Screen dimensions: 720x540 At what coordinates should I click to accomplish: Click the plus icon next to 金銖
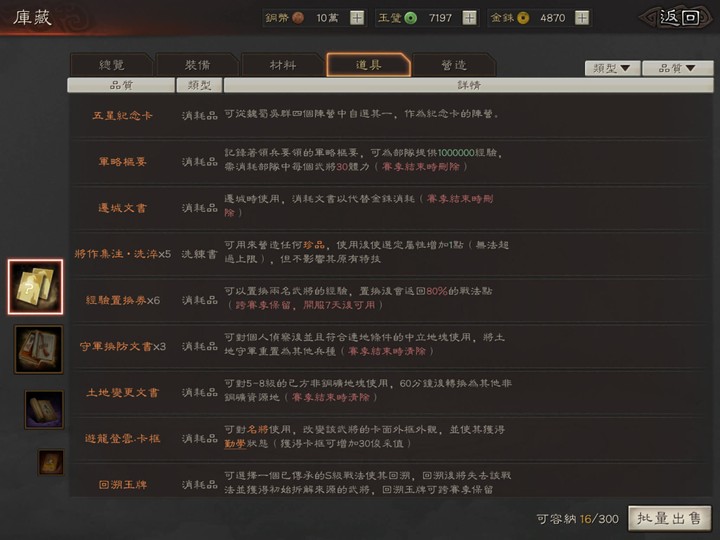(x=581, y=18)
